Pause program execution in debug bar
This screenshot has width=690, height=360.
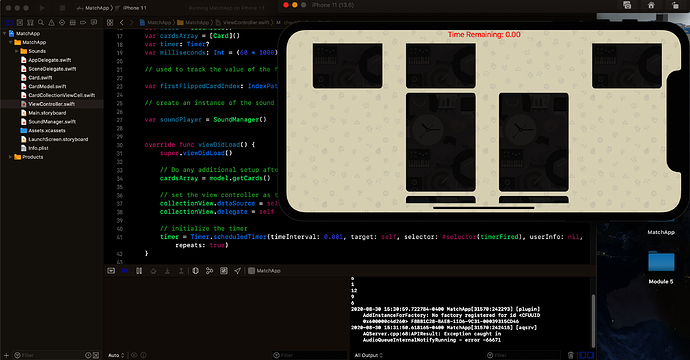[139, 271]
